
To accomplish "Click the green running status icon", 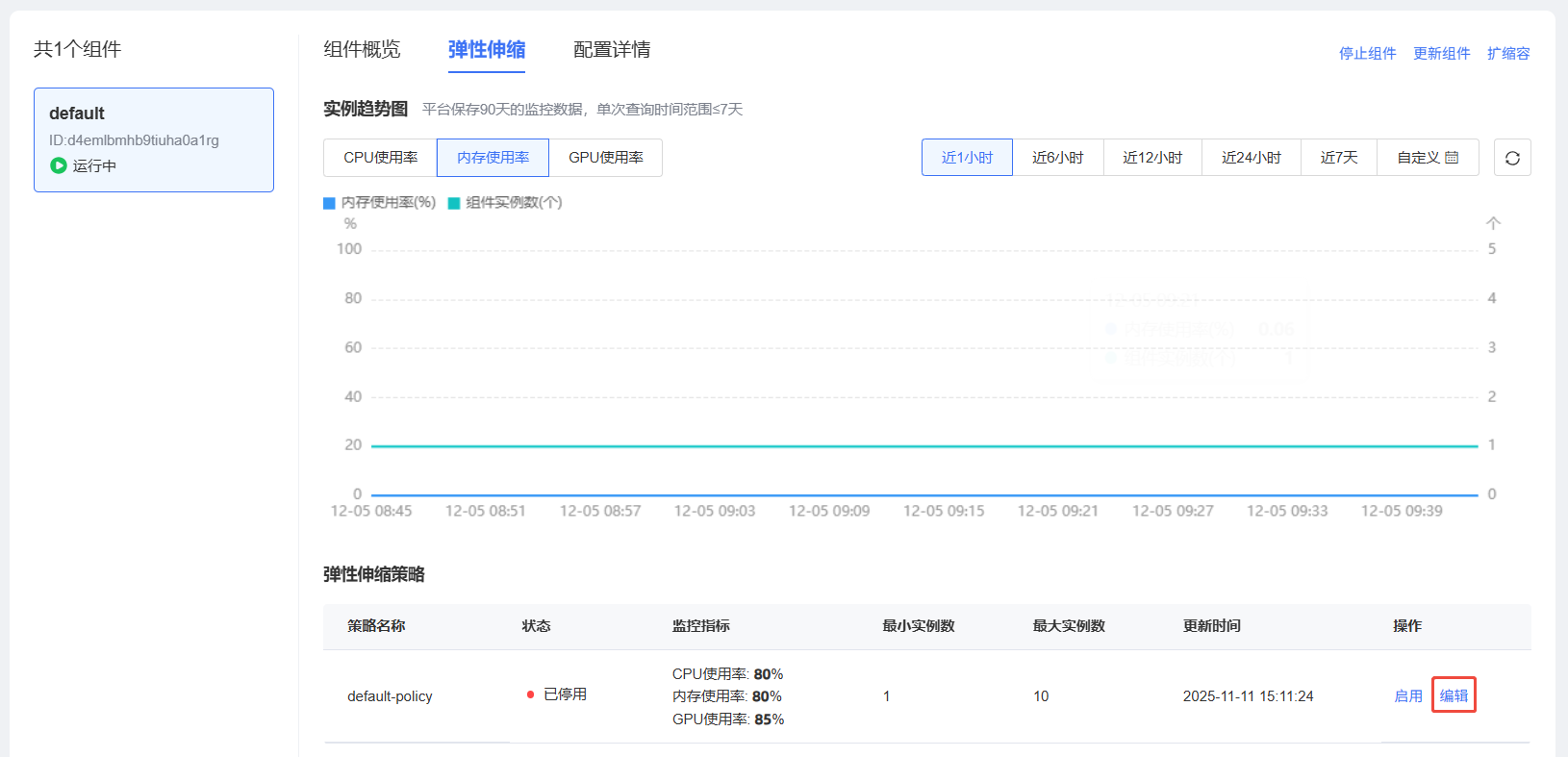I will 59,165.
